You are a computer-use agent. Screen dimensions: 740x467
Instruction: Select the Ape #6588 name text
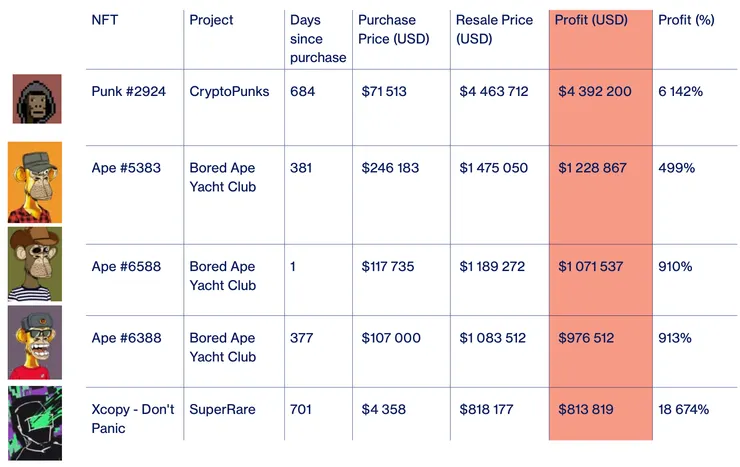126,267
